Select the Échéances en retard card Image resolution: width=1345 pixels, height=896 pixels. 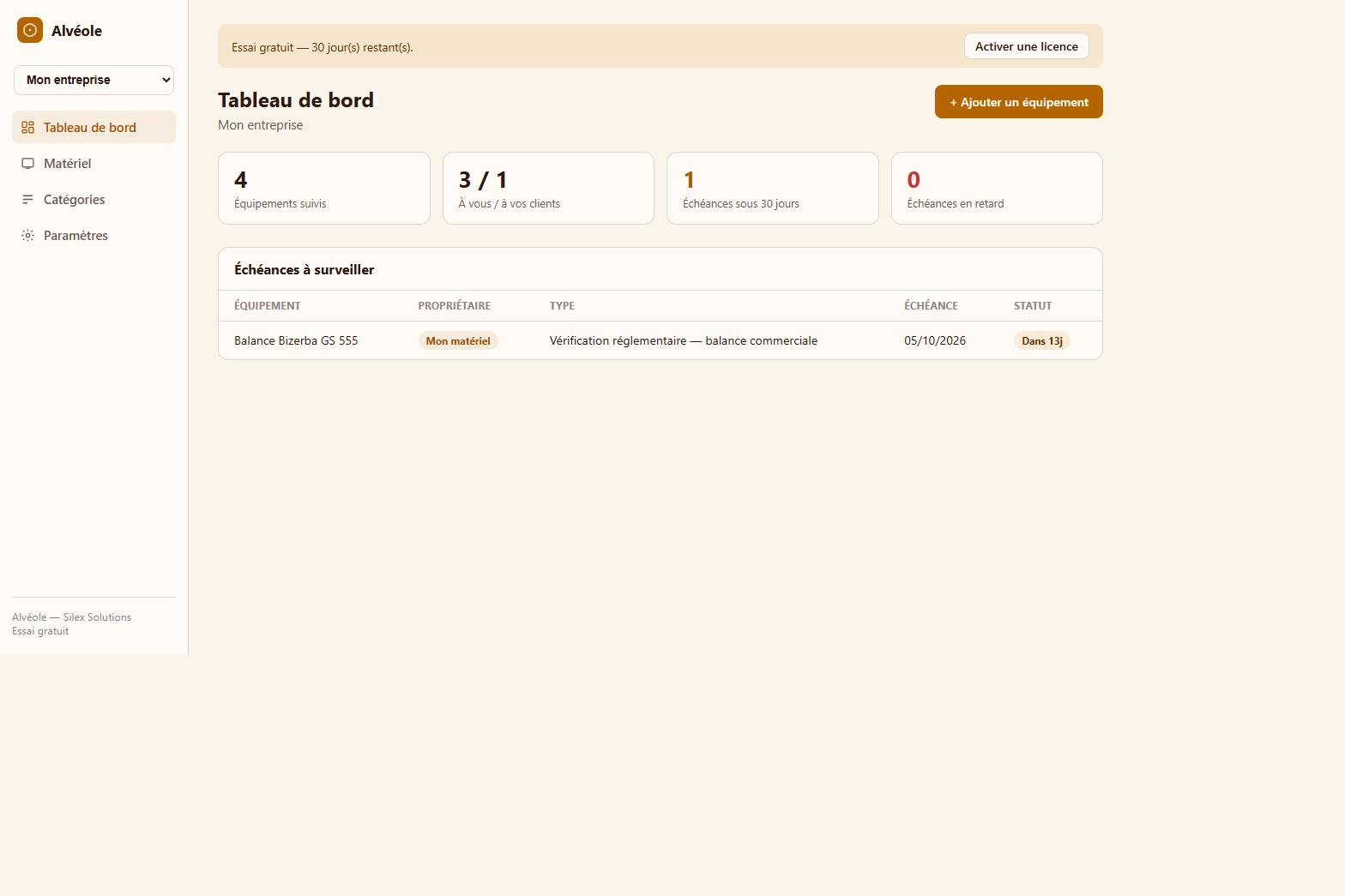[997, 189]
